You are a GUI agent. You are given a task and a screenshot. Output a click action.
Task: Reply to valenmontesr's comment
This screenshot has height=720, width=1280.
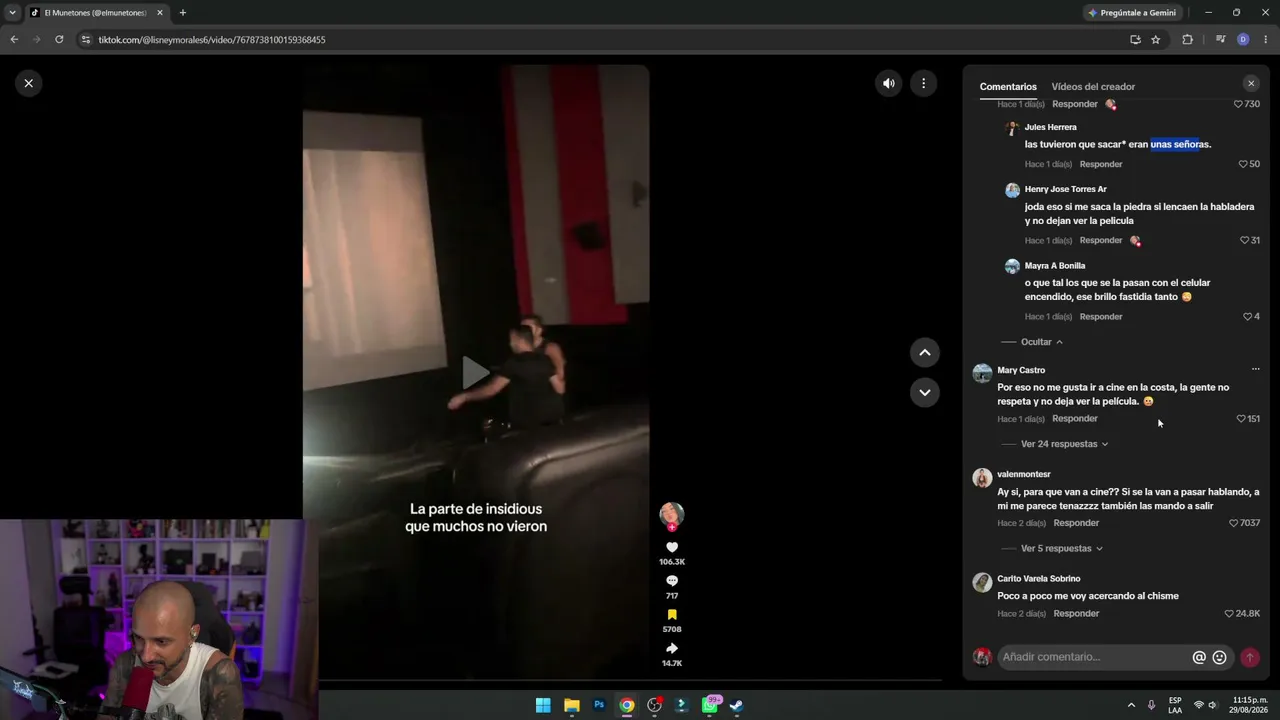pyautogui.click(x=1076, y=523)
